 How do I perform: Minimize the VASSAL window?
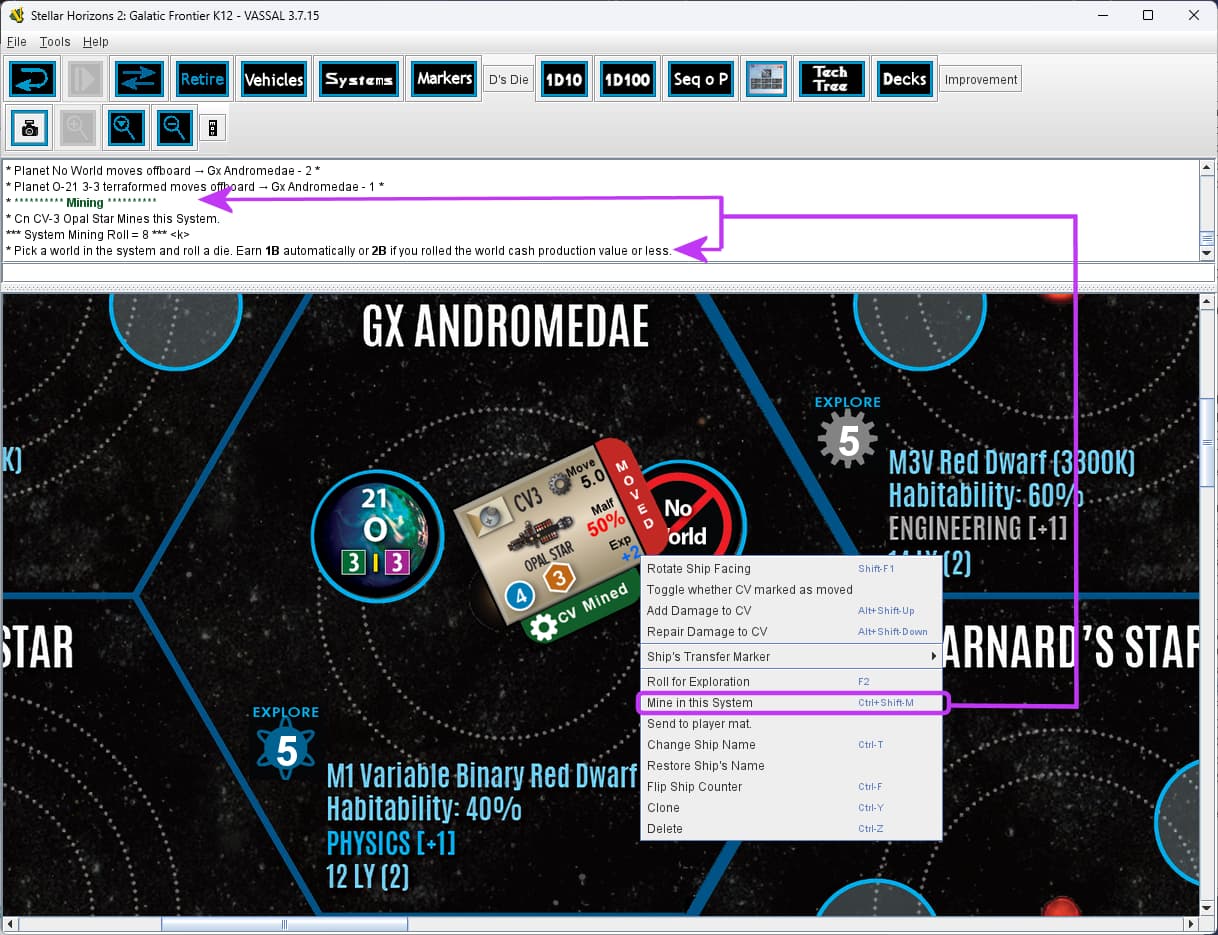pos(1102,16)
